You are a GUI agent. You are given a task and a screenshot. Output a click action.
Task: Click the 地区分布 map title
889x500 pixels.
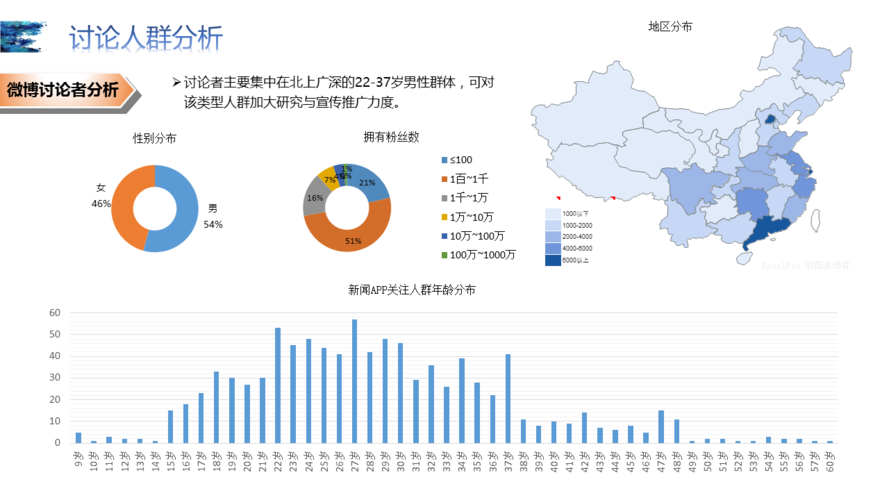(x=670, y=27)
